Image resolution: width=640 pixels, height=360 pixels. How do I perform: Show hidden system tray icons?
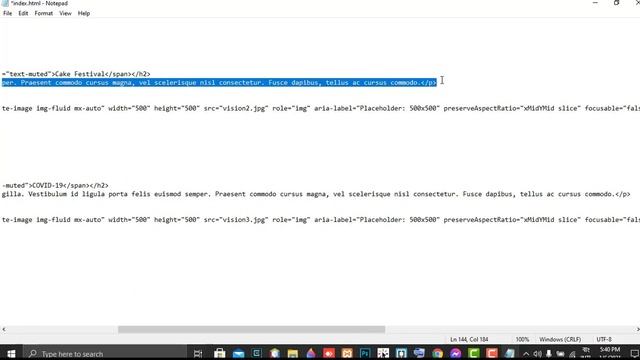(526, 354)
